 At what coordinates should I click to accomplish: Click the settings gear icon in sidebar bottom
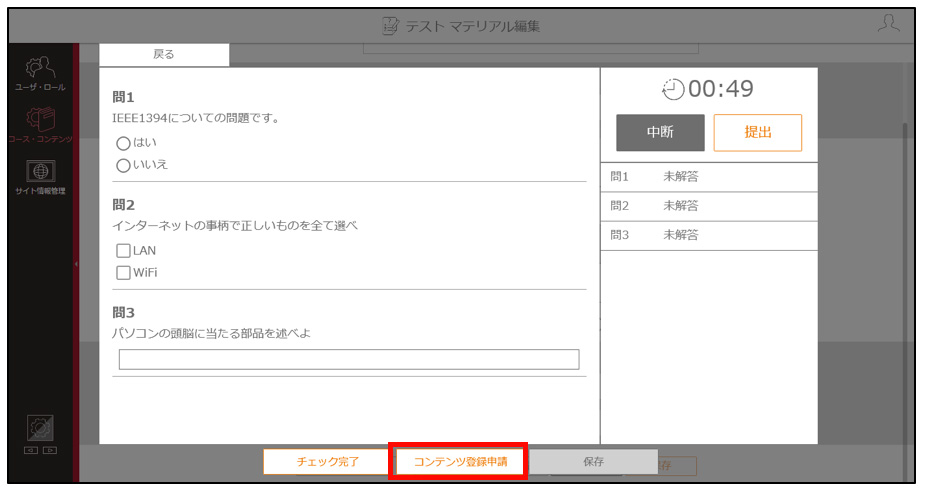coord(40,428)
